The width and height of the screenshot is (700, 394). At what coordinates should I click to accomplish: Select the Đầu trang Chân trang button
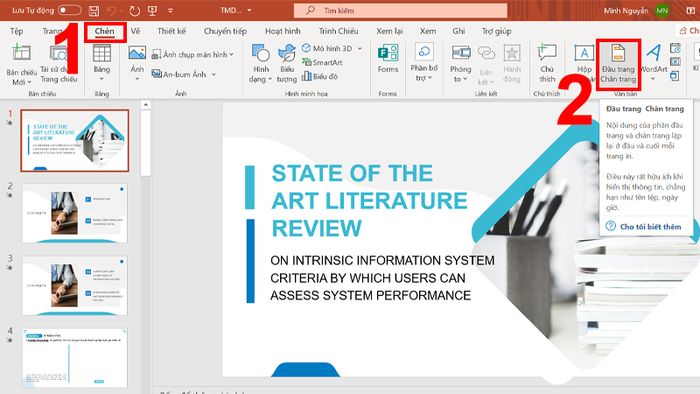(618, 64)
